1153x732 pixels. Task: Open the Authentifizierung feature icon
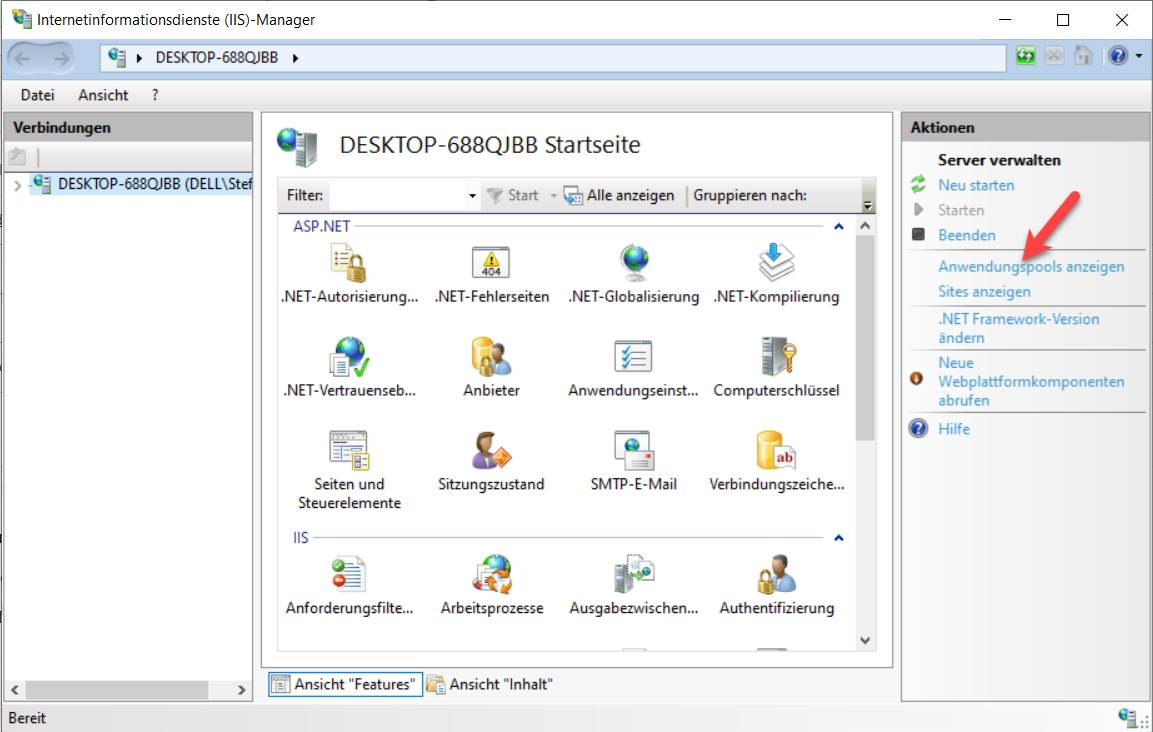776,576
